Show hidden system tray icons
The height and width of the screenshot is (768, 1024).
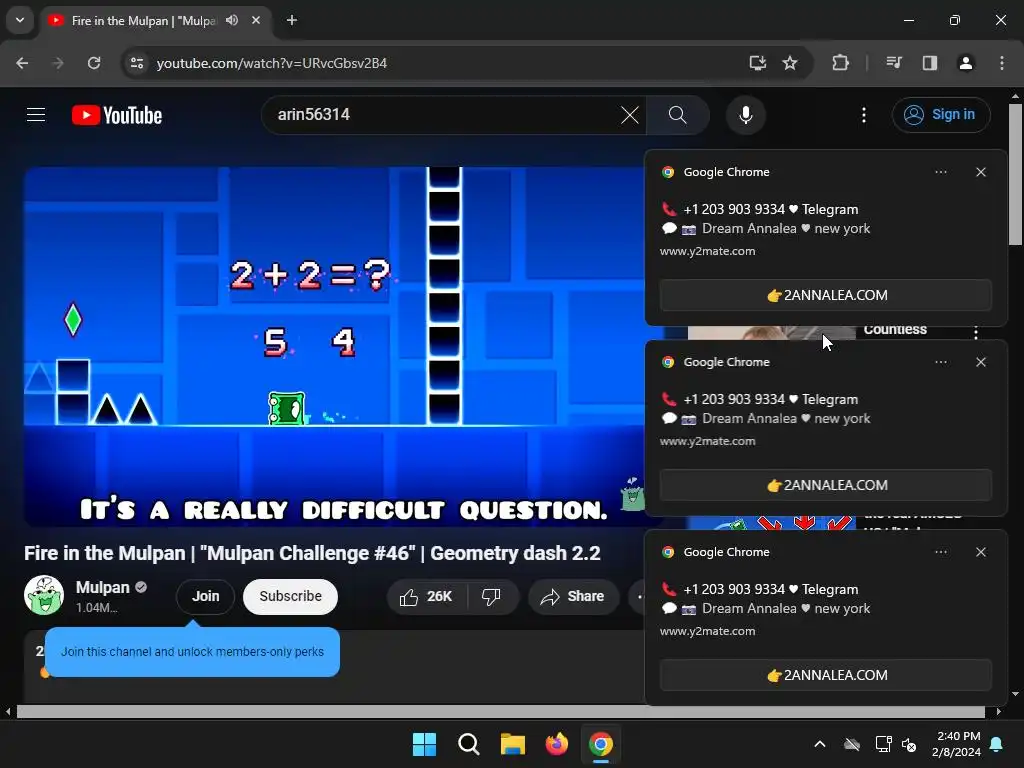tap(820, 744)
